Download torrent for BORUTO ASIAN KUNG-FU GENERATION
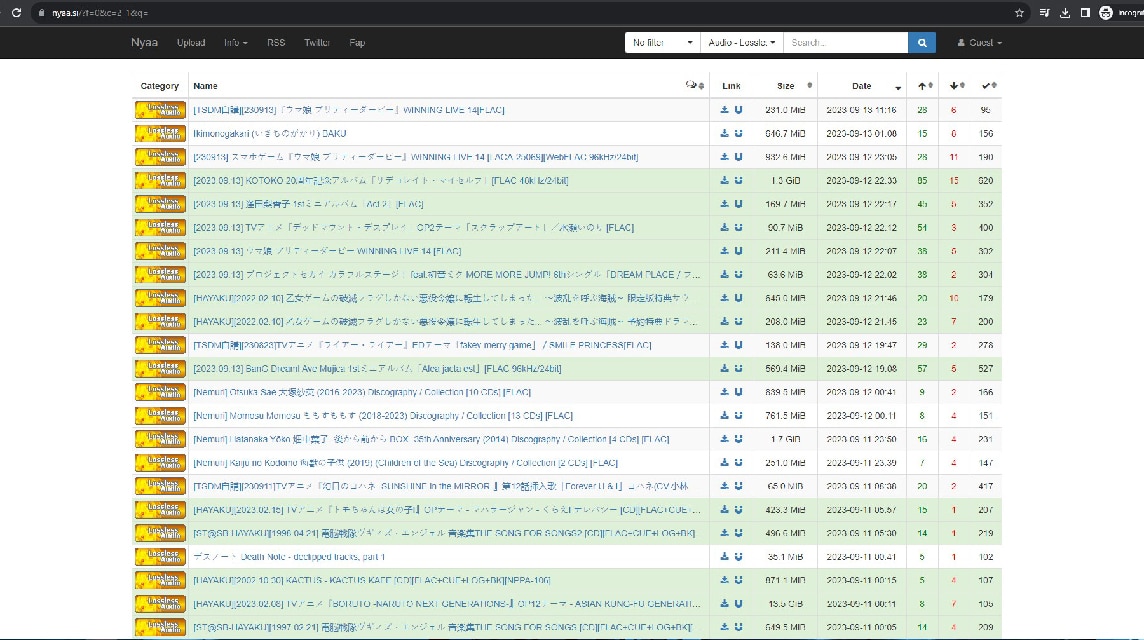This screenshot has height=640, width=1144. click(724, 604)
